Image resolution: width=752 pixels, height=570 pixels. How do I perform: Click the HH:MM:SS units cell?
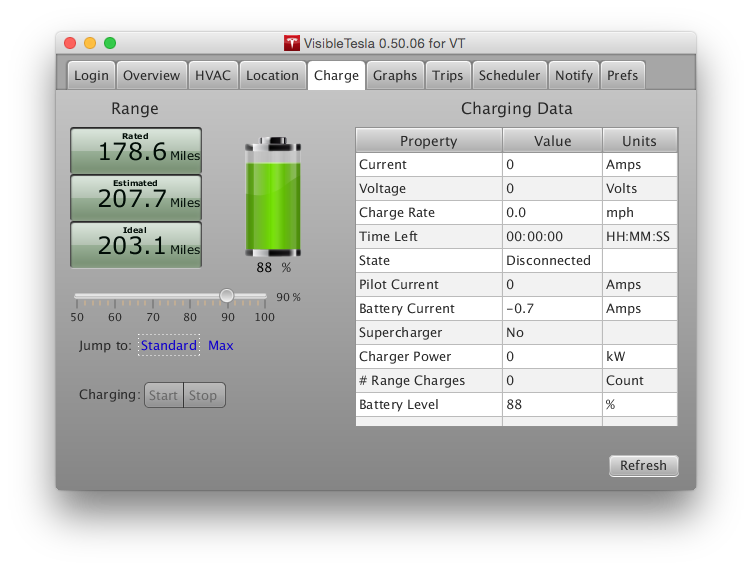point(640,236)
